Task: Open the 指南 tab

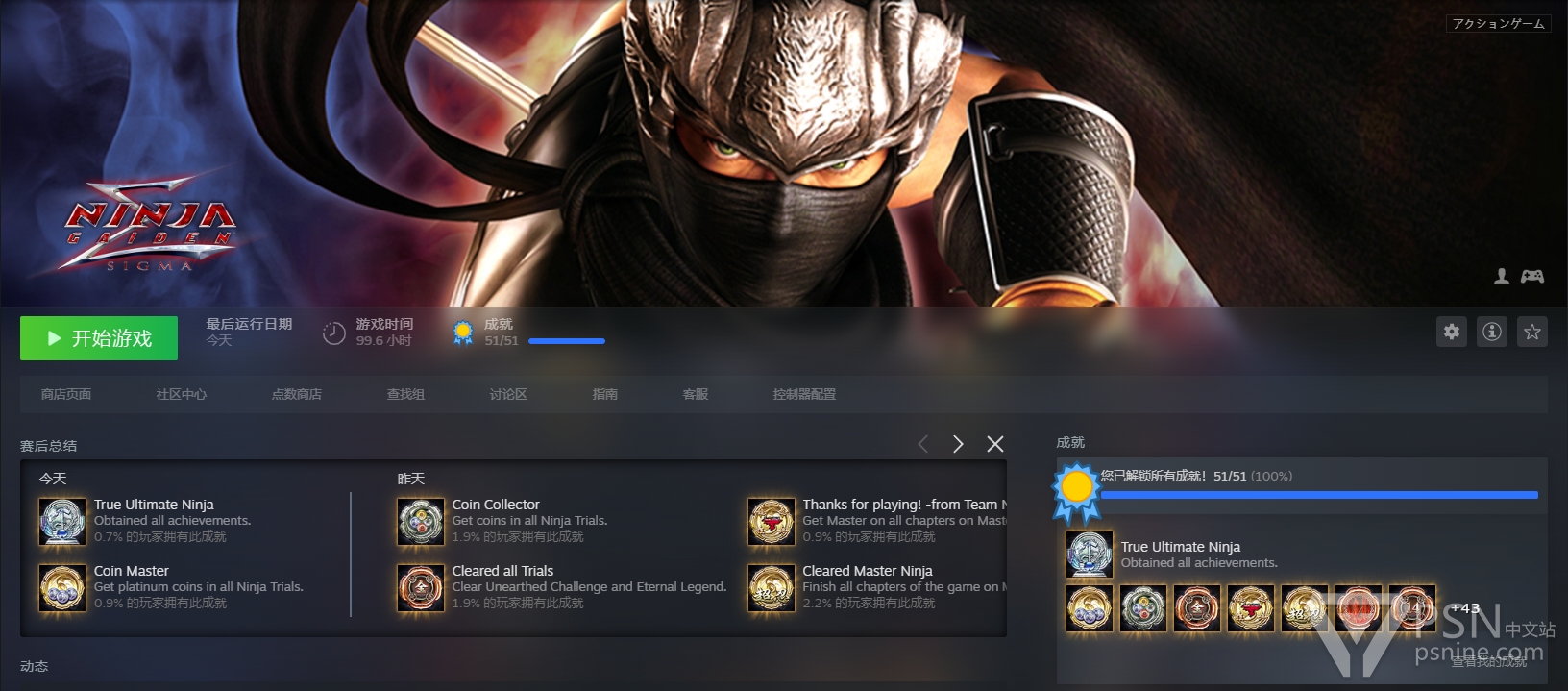Action: (605, 394)
